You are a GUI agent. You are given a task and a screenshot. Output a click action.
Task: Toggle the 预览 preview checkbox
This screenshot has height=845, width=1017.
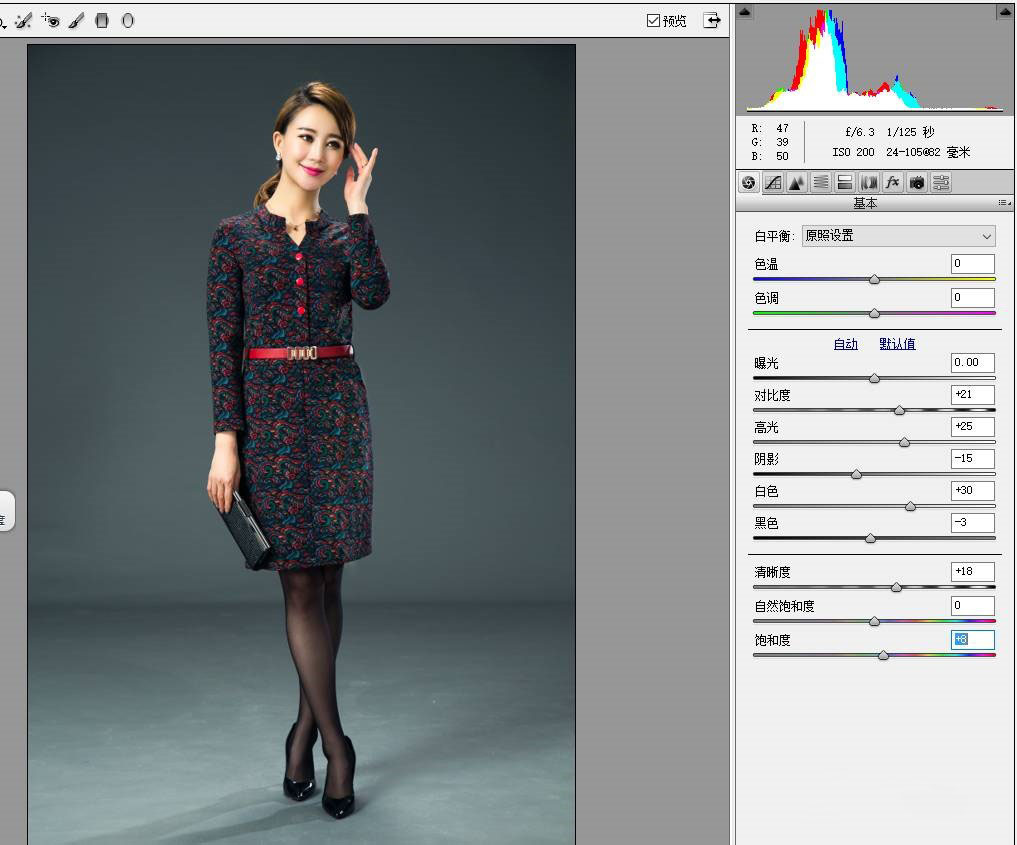[x=654, y=20]
